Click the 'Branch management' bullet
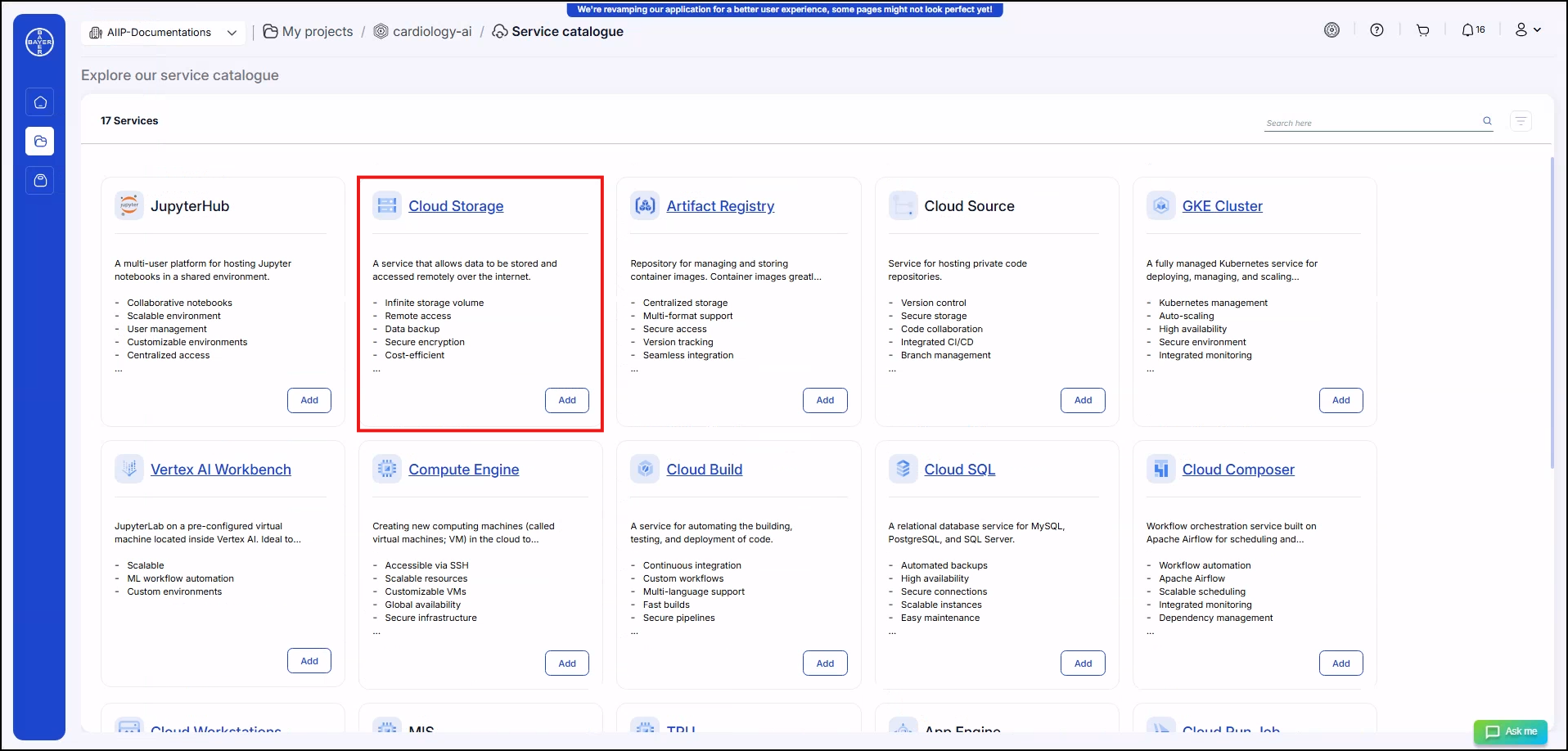Viewport: 1568px width, 751px height. pos(945,355)
